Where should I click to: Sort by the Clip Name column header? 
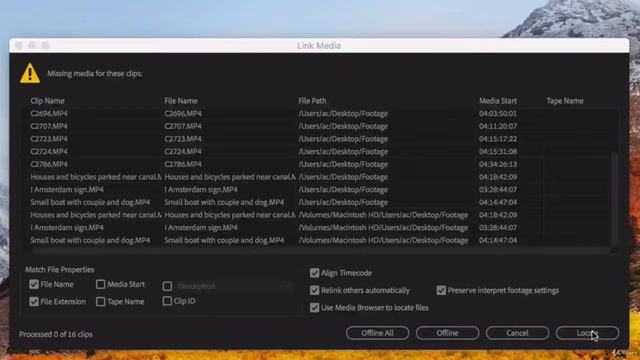47,101
